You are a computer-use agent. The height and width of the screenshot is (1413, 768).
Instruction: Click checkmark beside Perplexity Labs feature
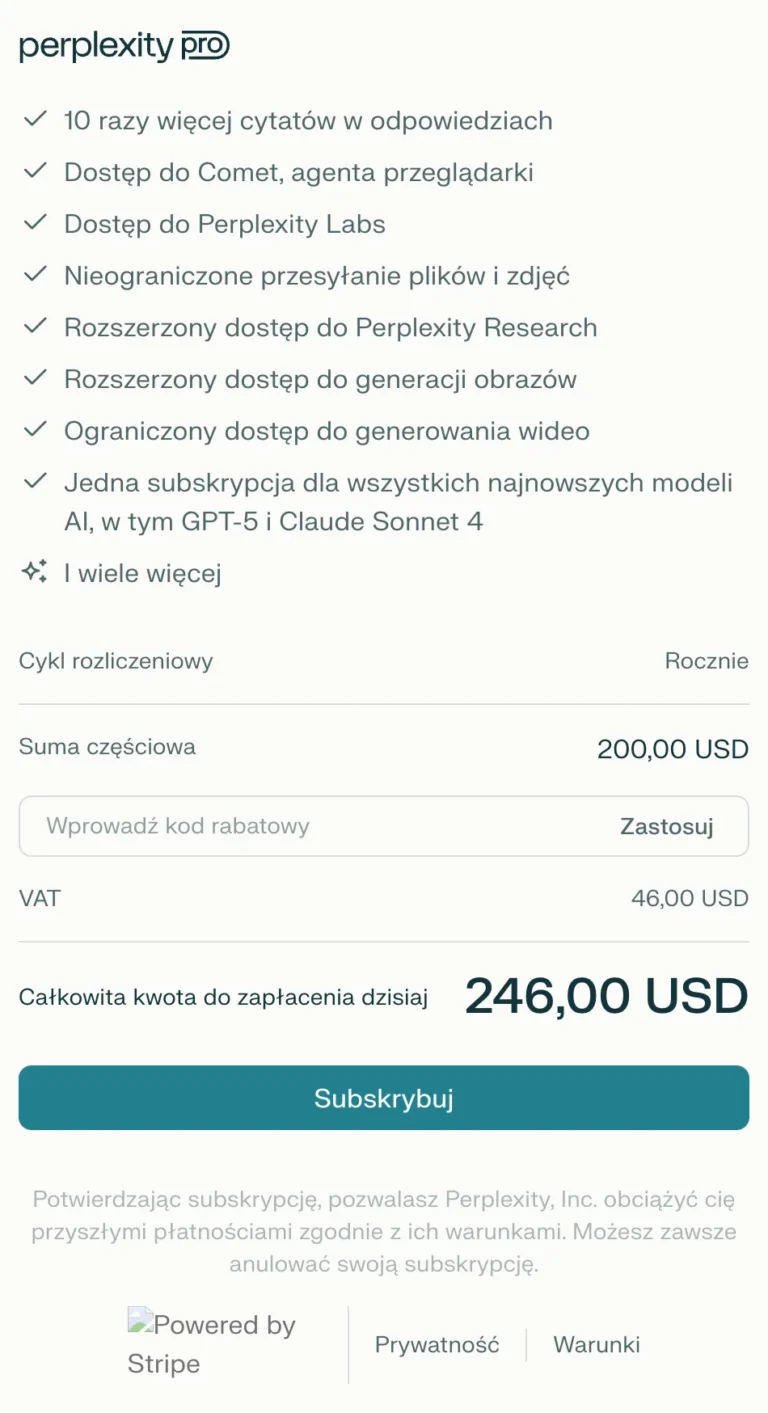(35, 224)
